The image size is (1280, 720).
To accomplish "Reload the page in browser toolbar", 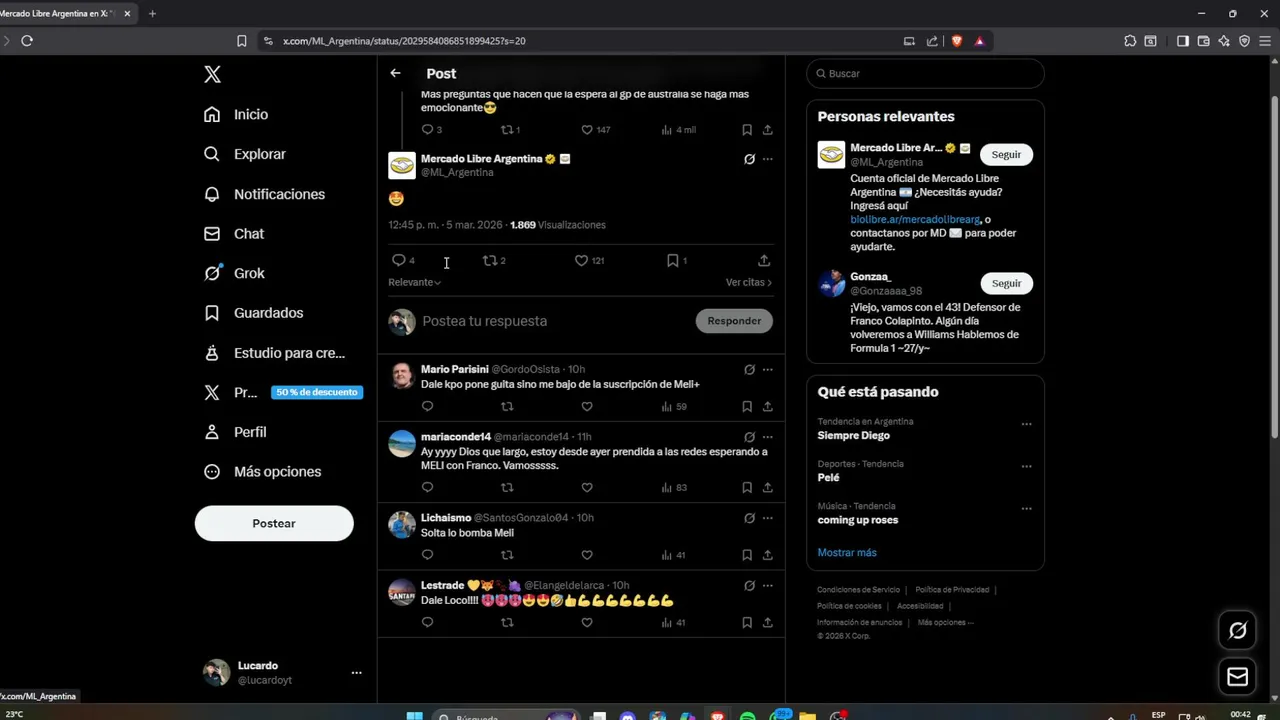I will (27, 41).
